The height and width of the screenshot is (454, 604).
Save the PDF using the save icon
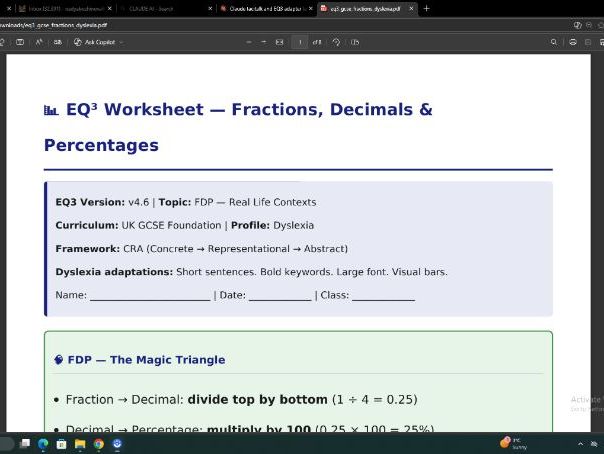[588, 42]
